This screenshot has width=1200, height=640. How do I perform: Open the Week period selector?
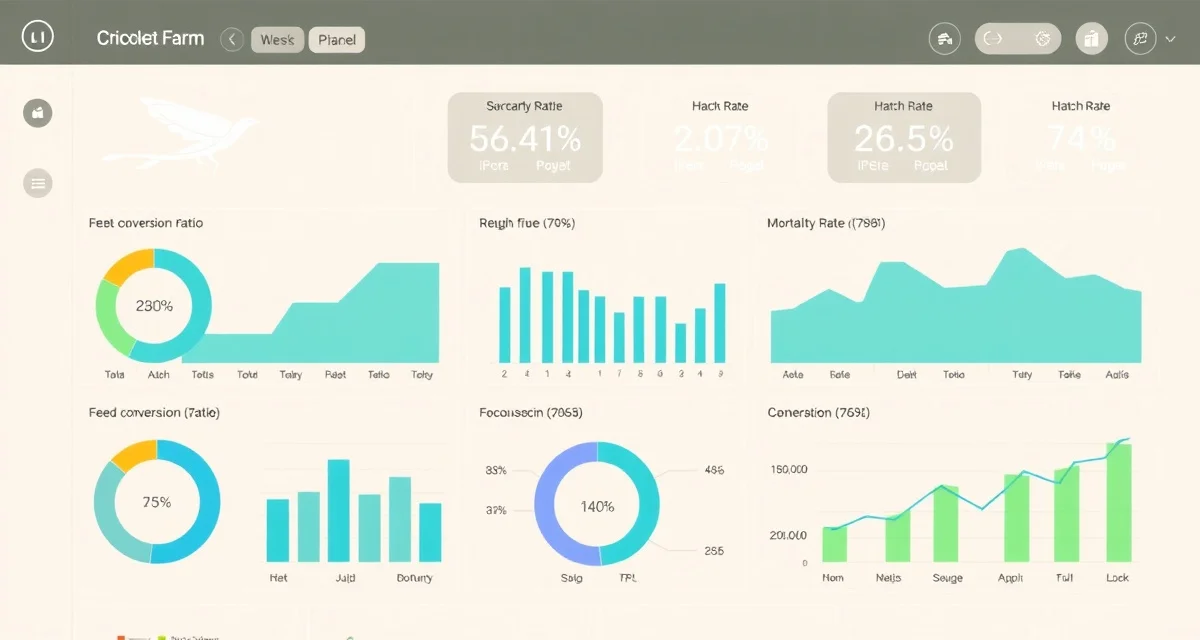(277, 39)
